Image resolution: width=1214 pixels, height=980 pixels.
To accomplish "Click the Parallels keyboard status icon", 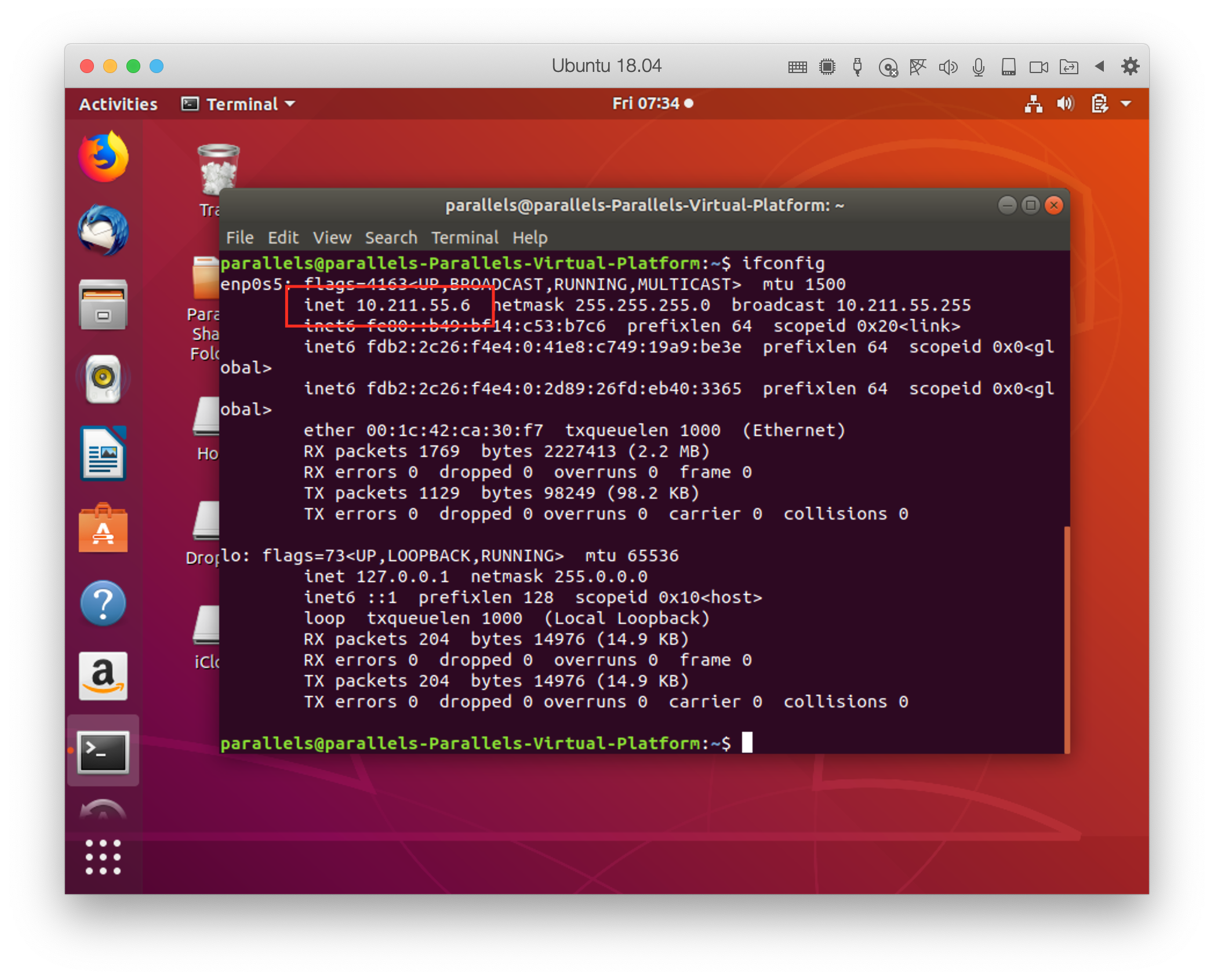I will click(x=797, y=67).
